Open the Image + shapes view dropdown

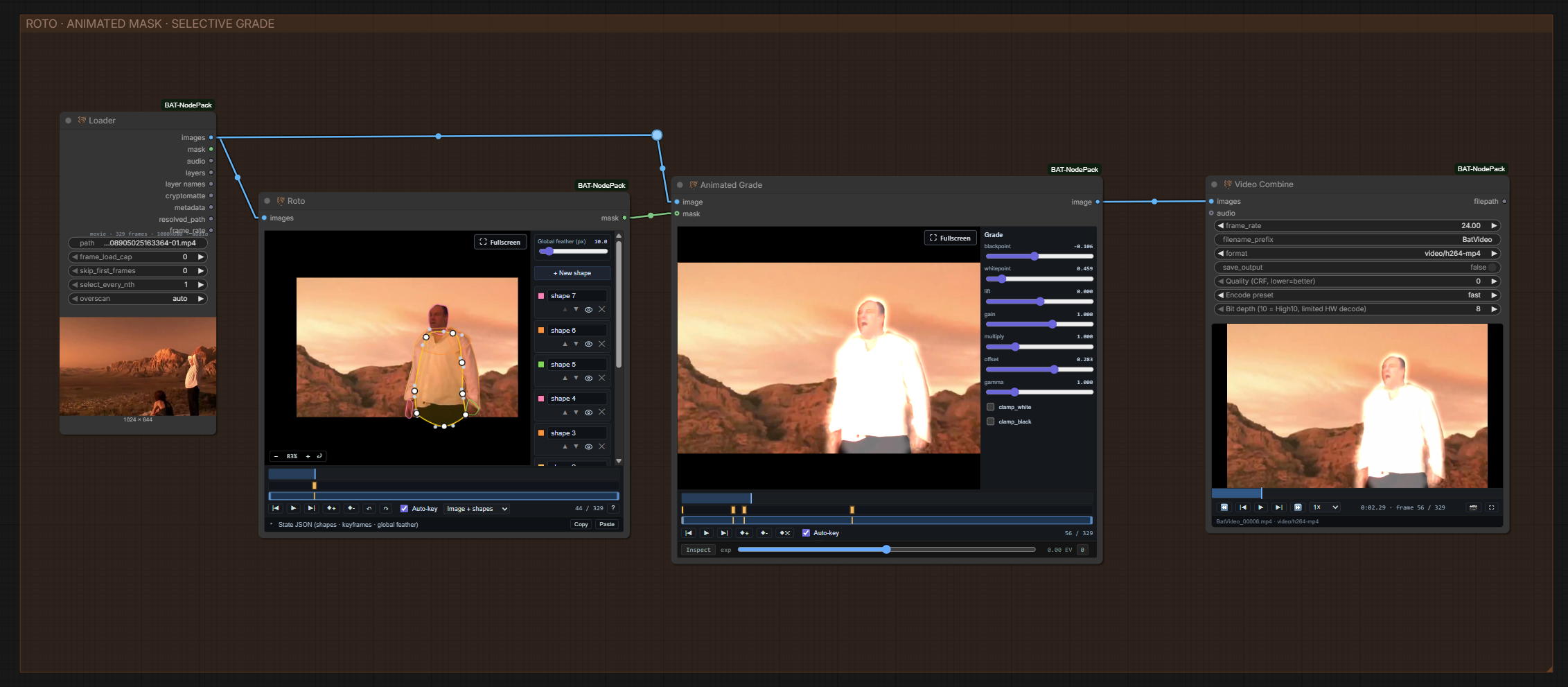[477, 508]
